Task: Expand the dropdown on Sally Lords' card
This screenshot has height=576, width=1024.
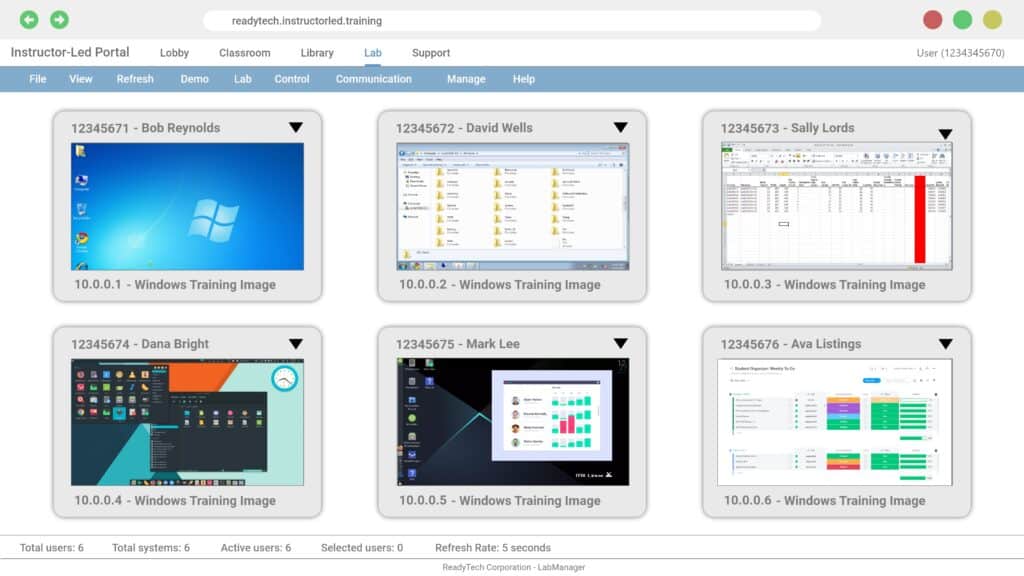Action: coord(946,131)
